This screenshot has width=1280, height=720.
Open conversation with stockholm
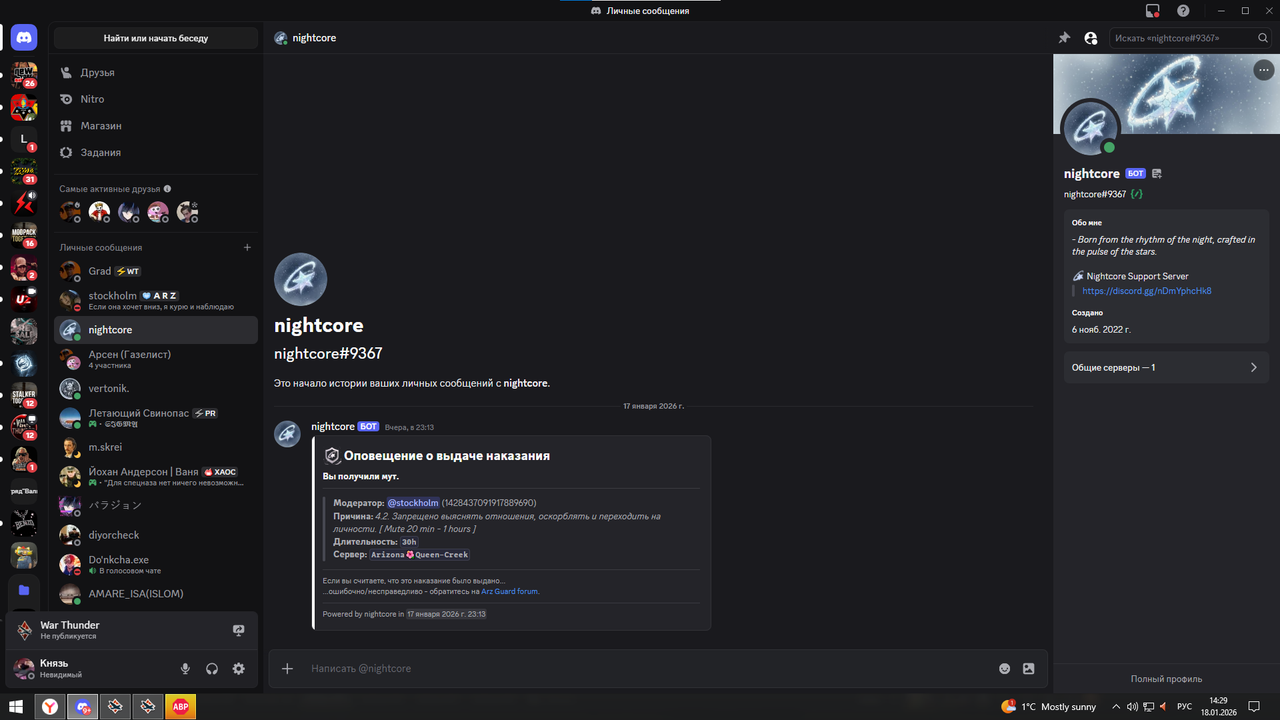(x=155, y=300)
